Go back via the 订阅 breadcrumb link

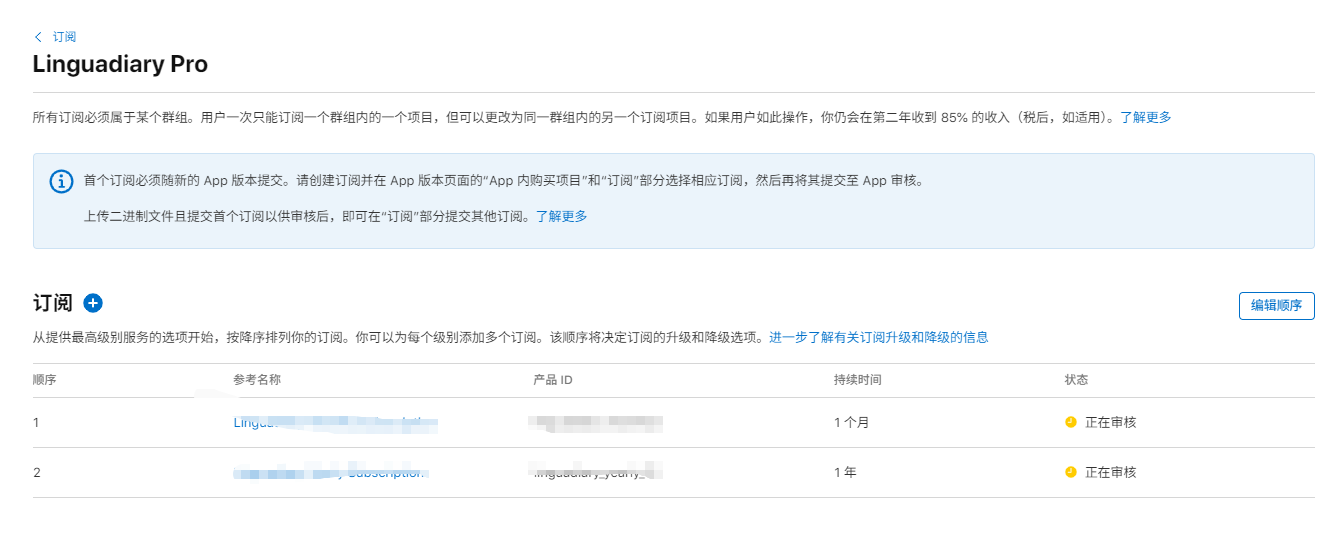click(64, 36)
